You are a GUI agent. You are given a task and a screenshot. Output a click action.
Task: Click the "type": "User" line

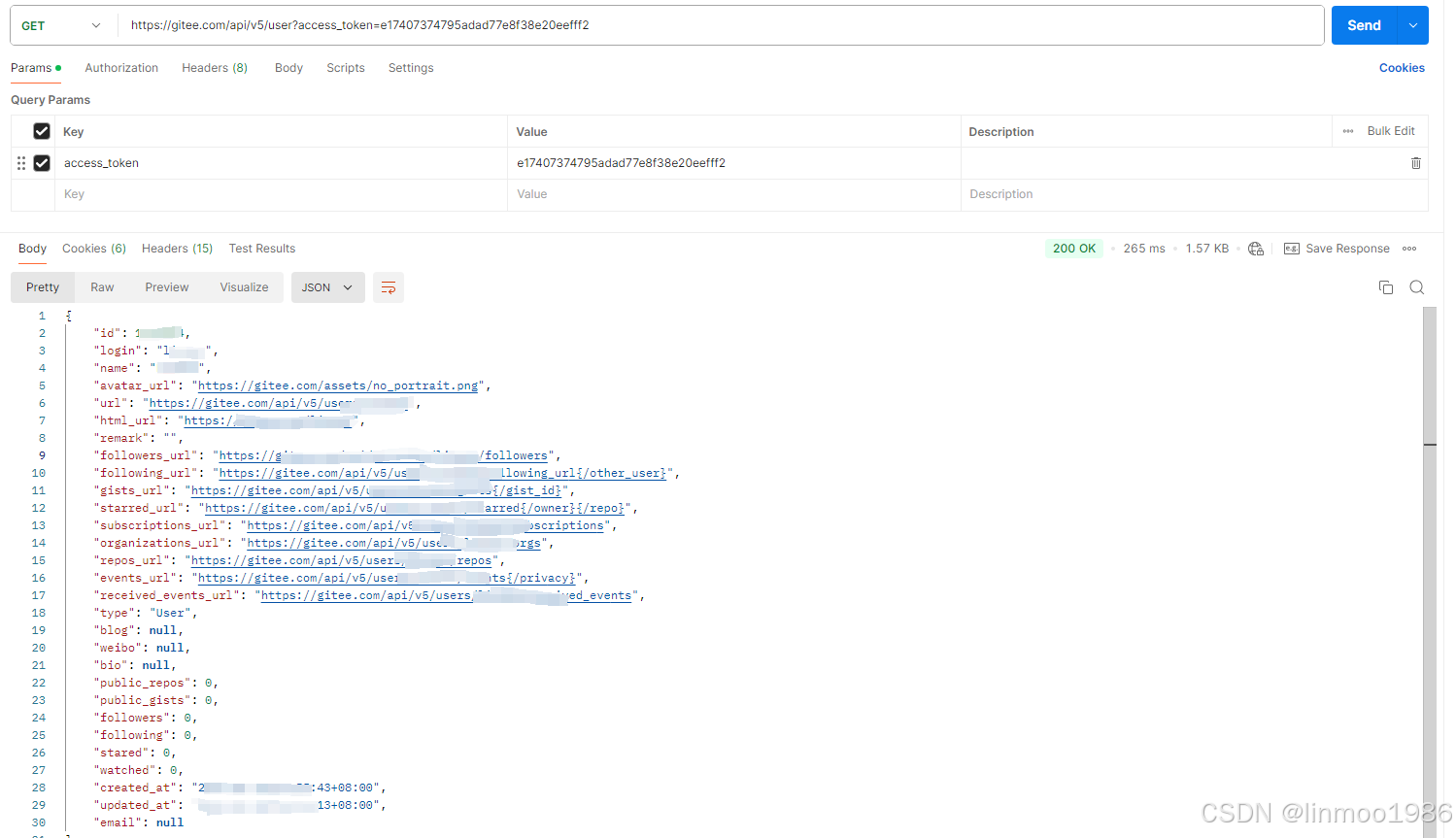146,613
